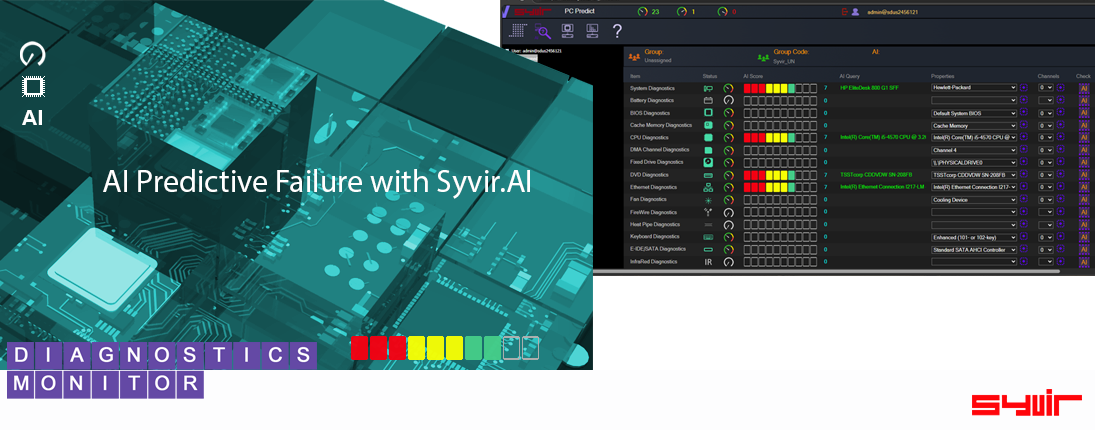Click the Ethernet Diagnostics network icon
Viewport: 1095px width, 430px height.
click(x=708, y=187)
